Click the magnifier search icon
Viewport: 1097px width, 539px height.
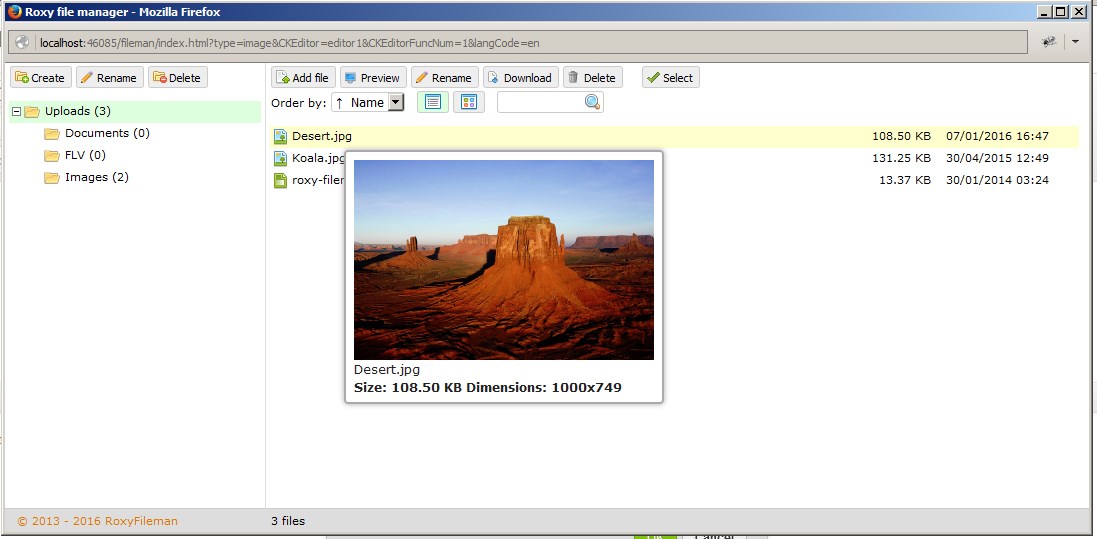(x=593, y=102)
